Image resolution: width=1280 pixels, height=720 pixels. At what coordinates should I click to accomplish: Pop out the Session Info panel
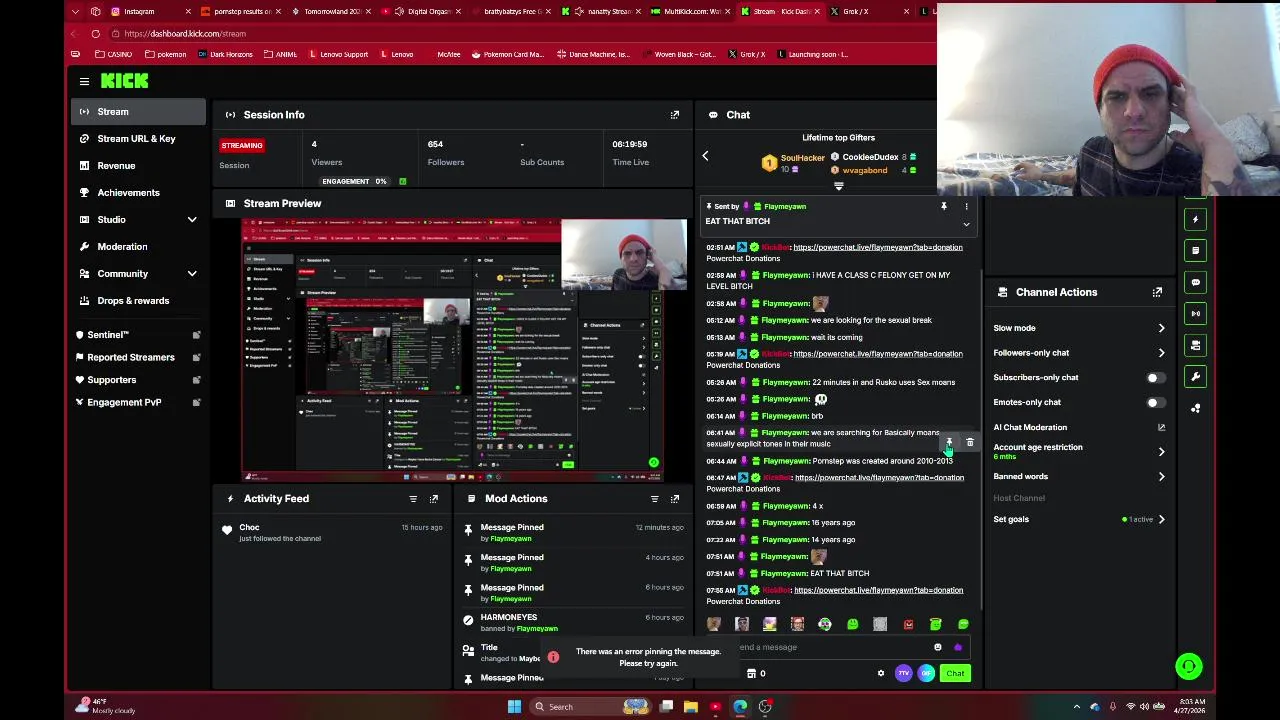674,115
